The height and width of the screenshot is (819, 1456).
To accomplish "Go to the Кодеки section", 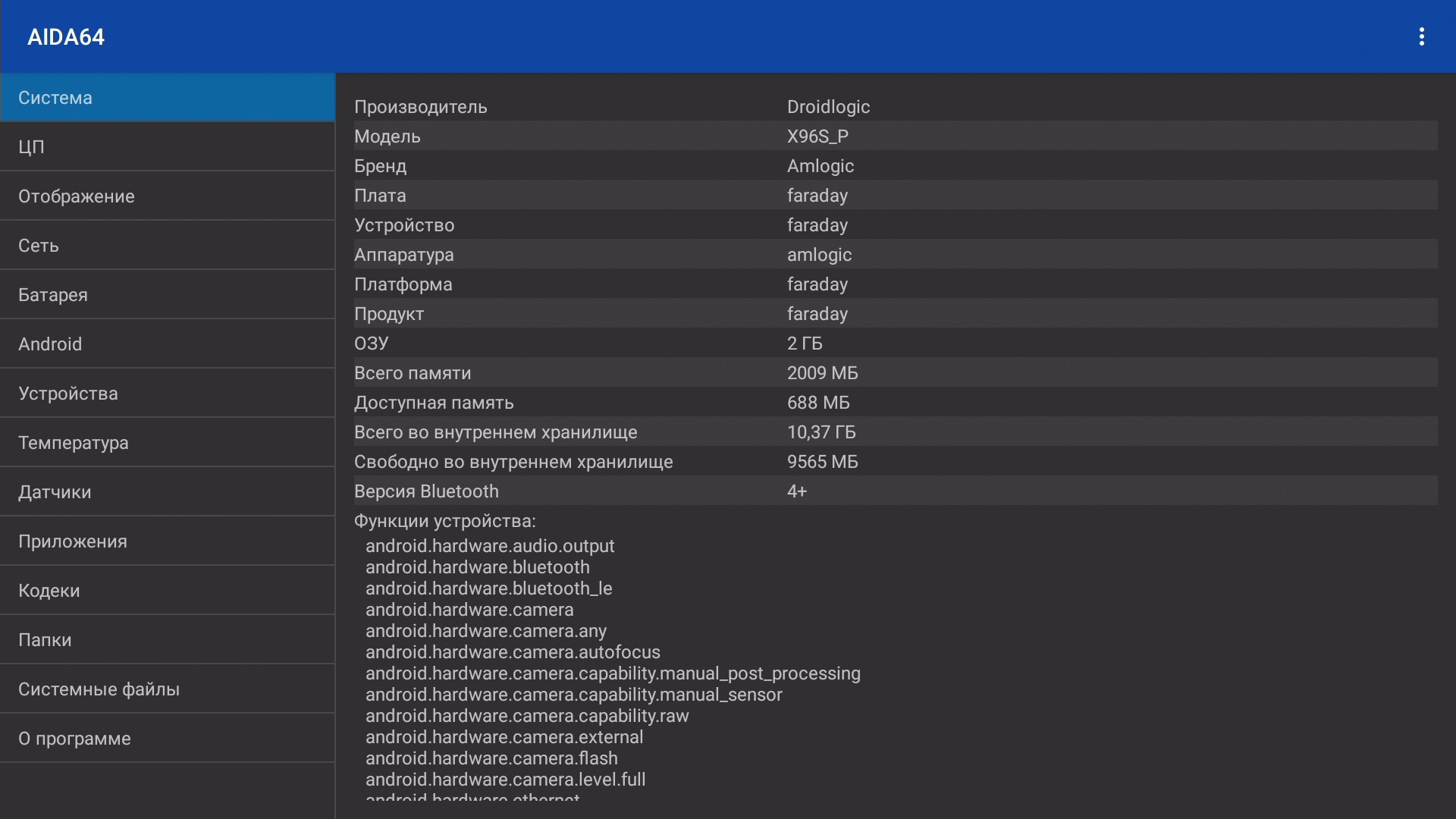I will [x=167, y=591].
